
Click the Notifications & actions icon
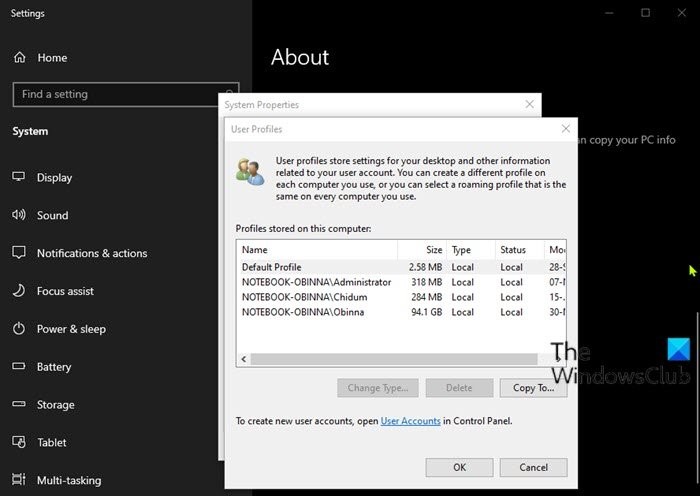[19, 253]
